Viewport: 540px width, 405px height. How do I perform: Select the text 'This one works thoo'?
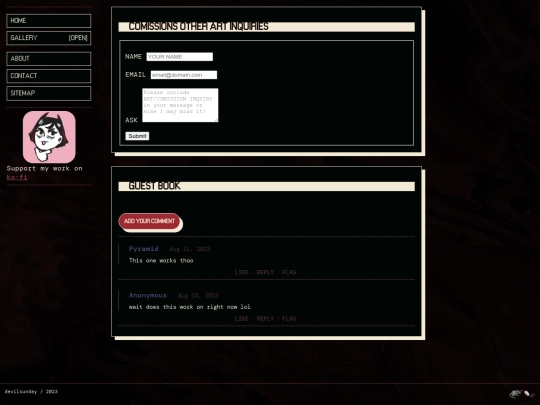click(x=161, y=261)
